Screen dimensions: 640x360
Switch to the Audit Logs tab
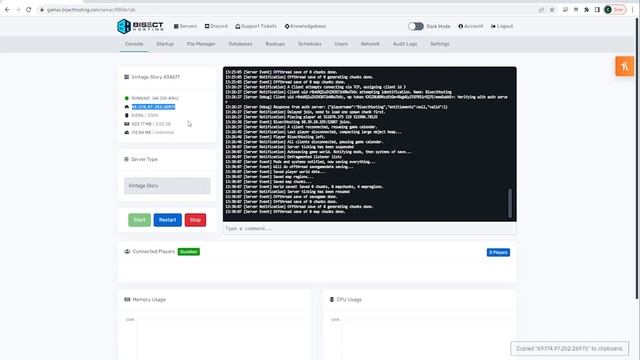click(x=405, y=44)
